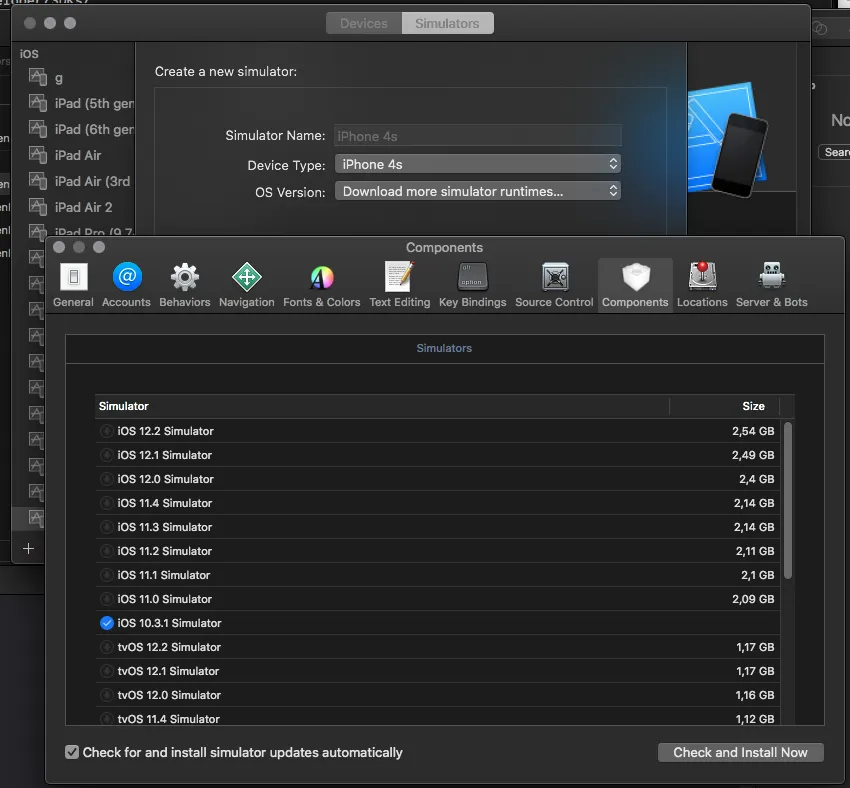Open the Locations preferences pane
The height and width of the screenshot is (788, 850).
pos(702,285)
